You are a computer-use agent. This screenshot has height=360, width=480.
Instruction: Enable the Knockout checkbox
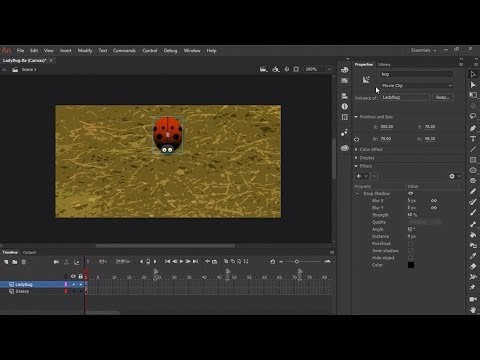410,243
